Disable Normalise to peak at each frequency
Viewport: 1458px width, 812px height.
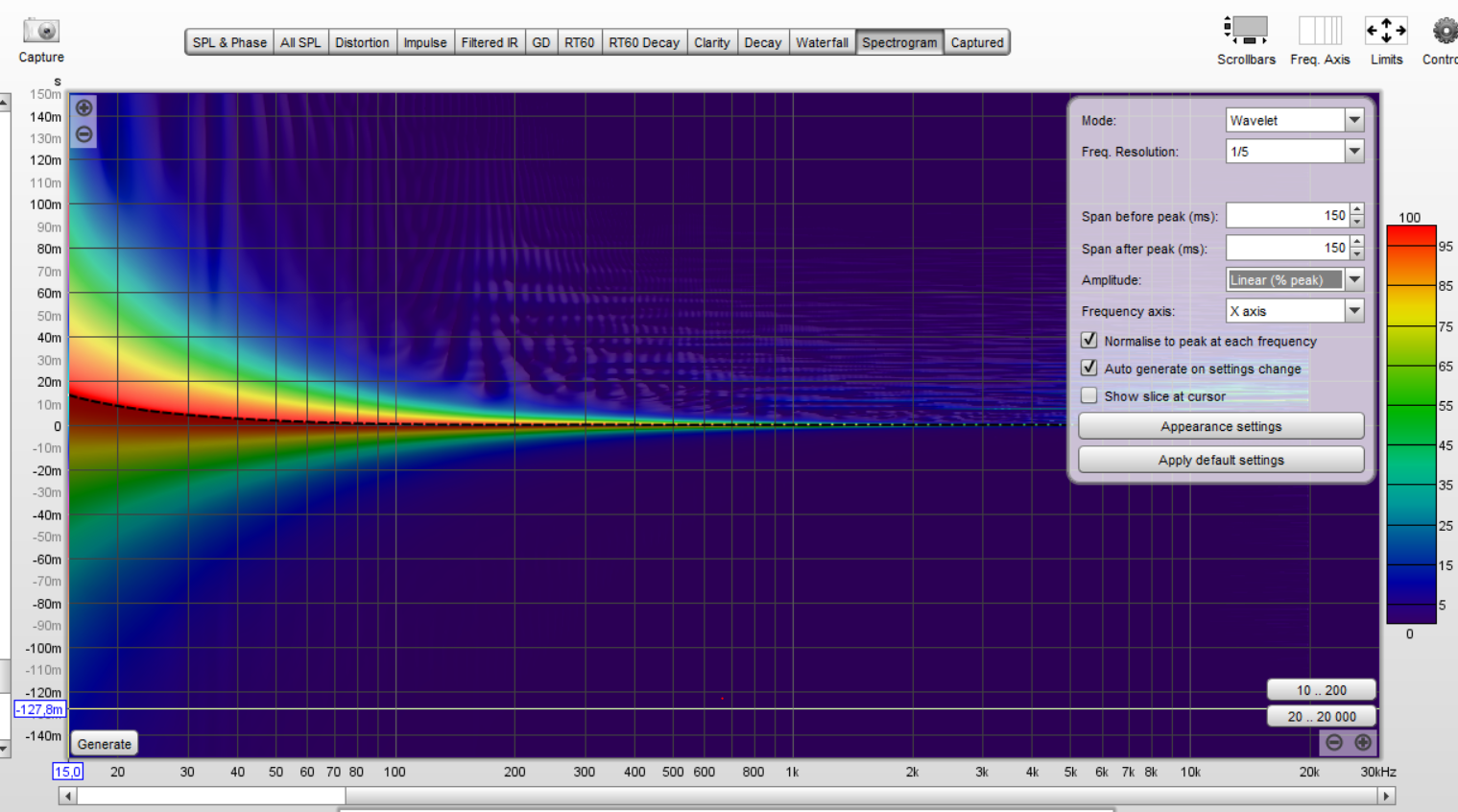[1089, 340]
